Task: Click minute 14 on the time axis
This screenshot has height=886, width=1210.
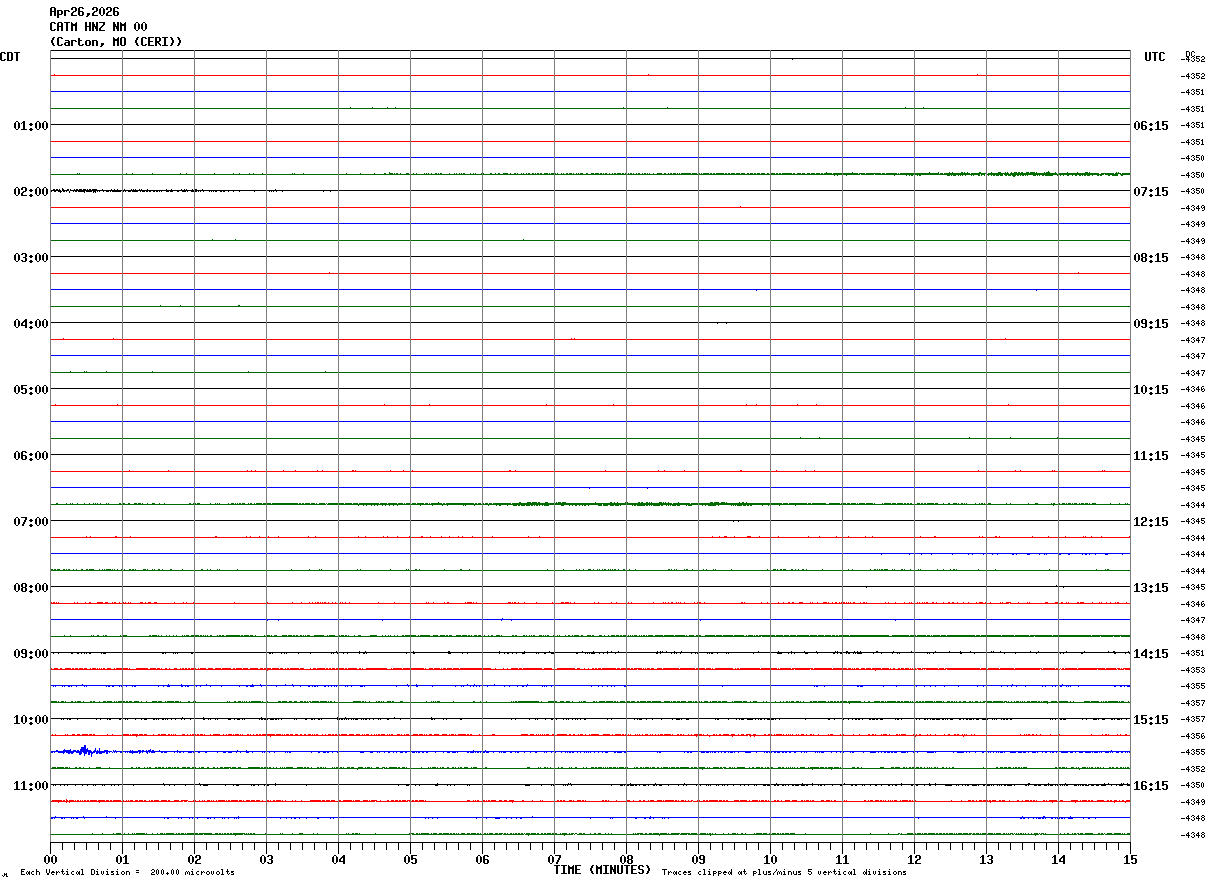Action: 1058,859
